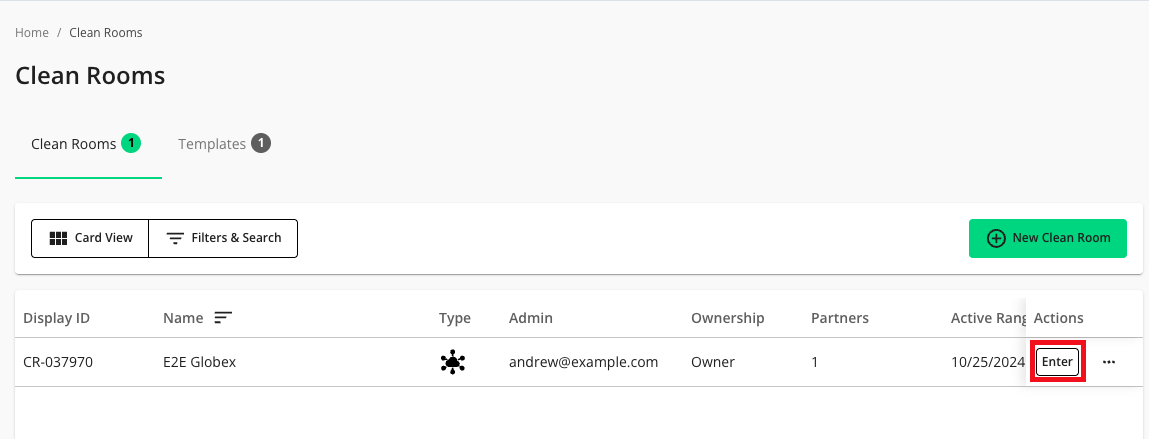Click the Display ID column header
This screenshot has width=1149, height=439.
tap(57, 318)
